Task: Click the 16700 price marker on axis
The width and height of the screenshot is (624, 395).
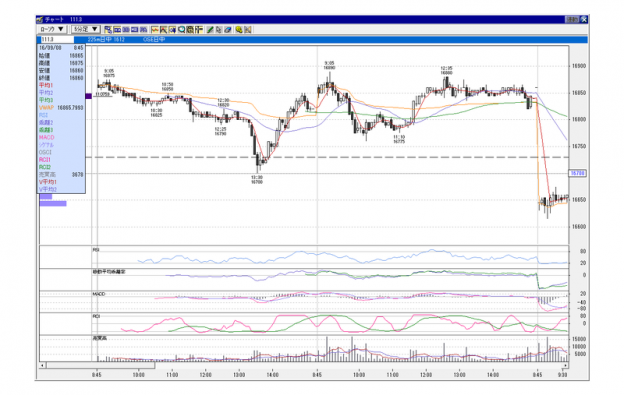Action: (577, 173)
